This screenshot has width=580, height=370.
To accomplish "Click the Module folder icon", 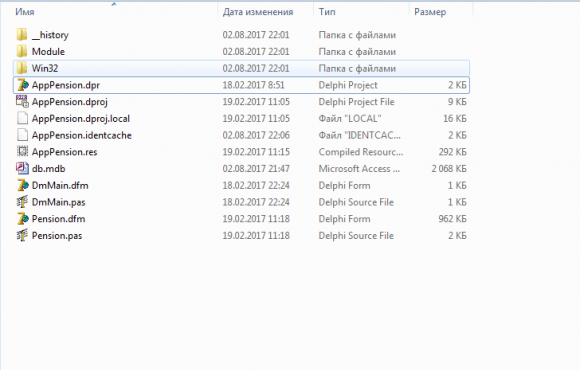I will point(22,51).
